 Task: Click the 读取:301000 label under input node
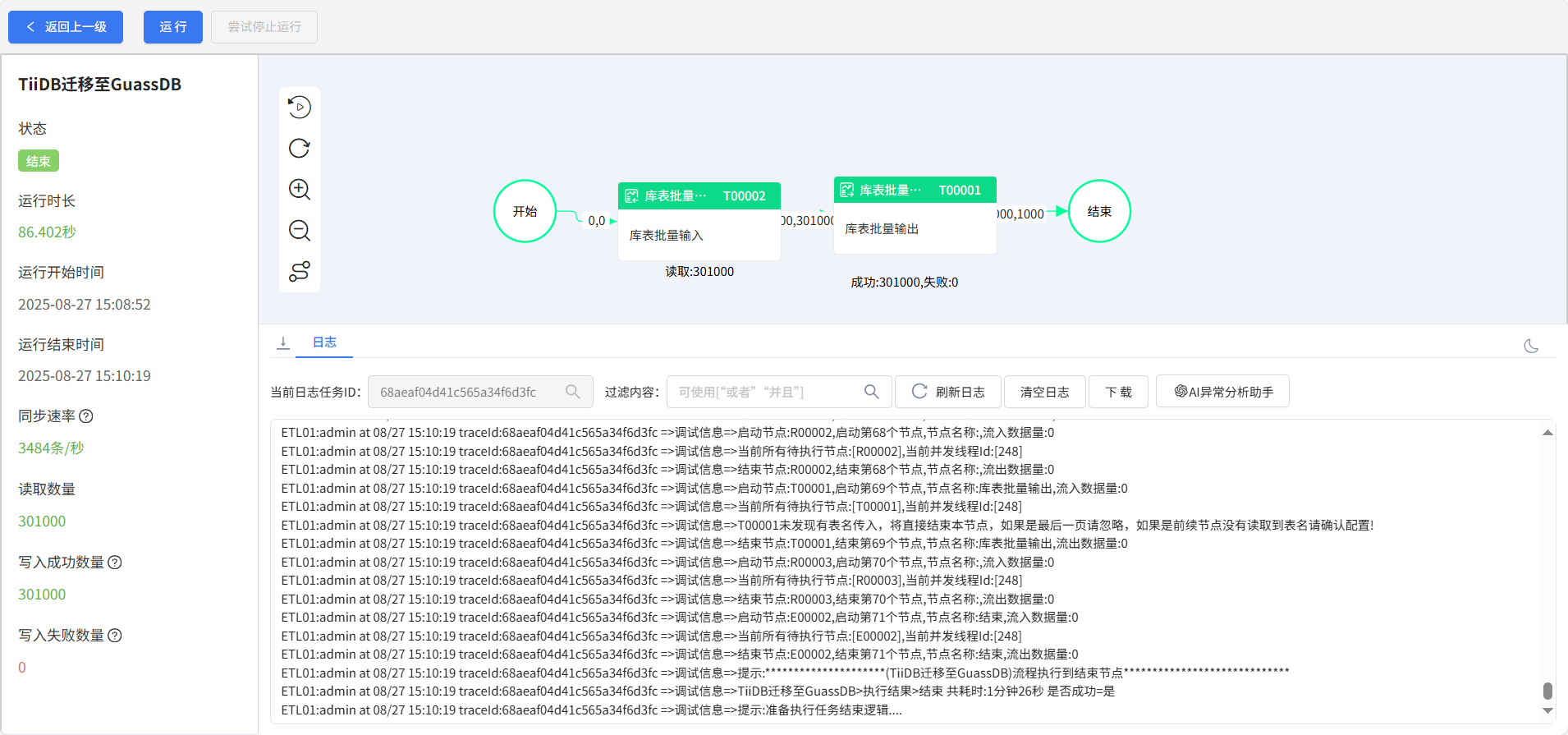click(x=699, y=272)
